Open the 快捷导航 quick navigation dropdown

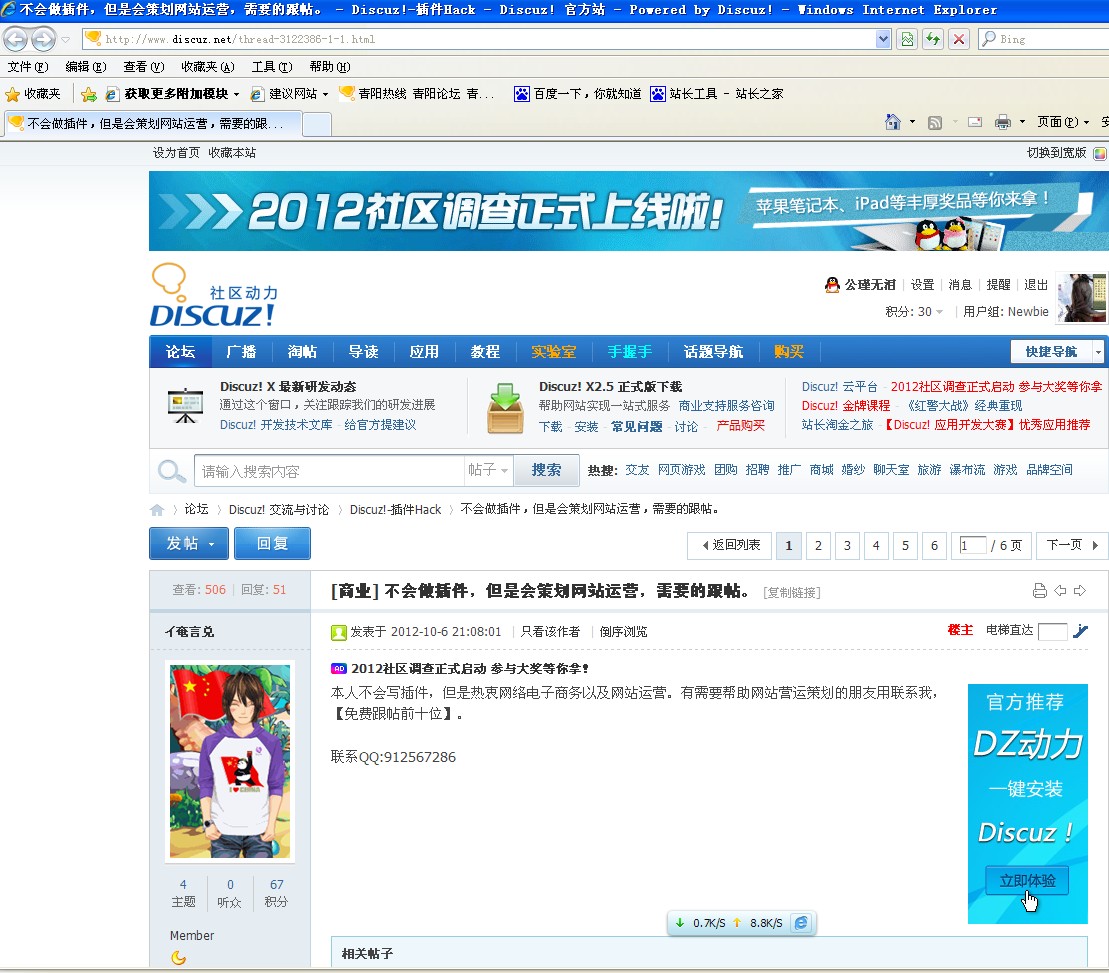click(x=1057, y=351)
